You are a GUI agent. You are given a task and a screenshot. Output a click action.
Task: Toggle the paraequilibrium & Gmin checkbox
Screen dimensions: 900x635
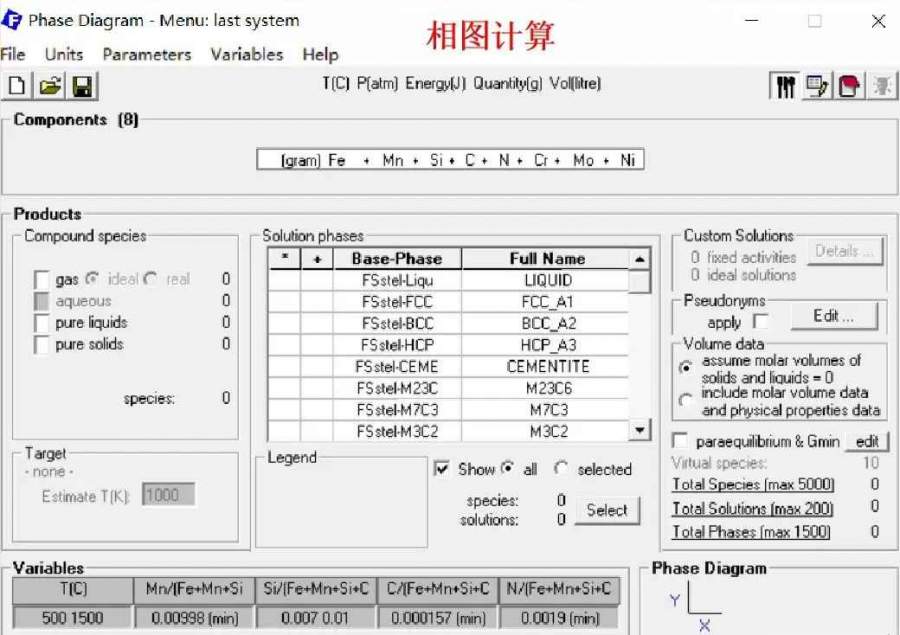[x=681, y=441]
